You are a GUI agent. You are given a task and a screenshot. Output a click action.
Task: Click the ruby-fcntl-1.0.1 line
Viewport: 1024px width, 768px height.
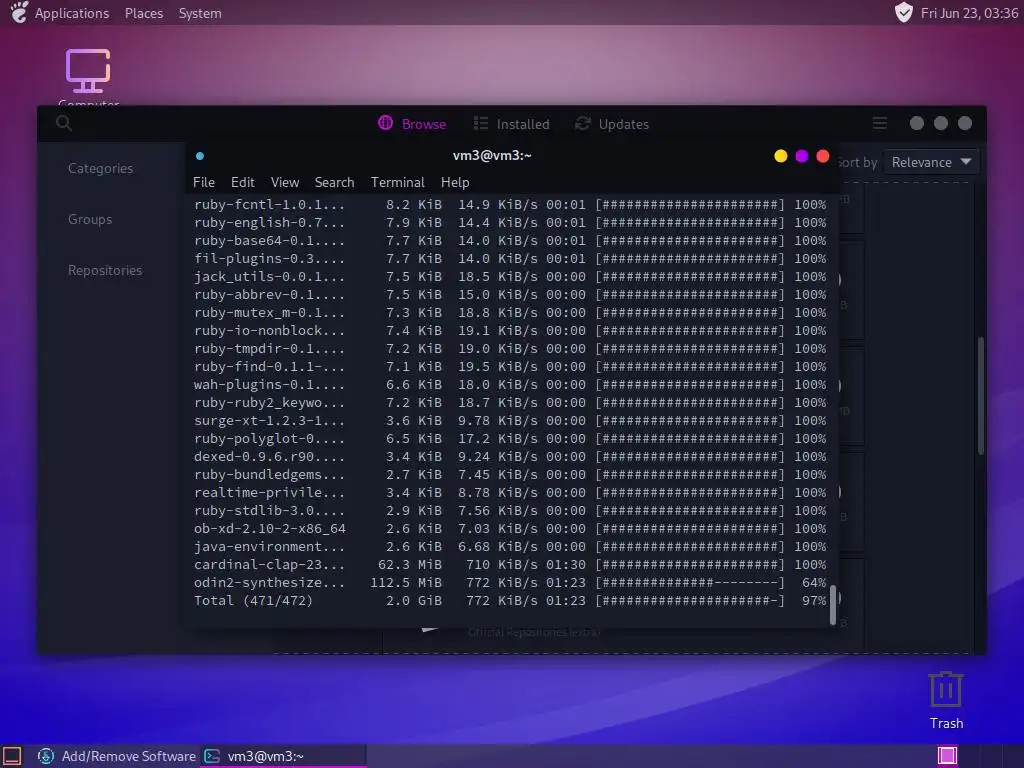click(x=510, y=204)
